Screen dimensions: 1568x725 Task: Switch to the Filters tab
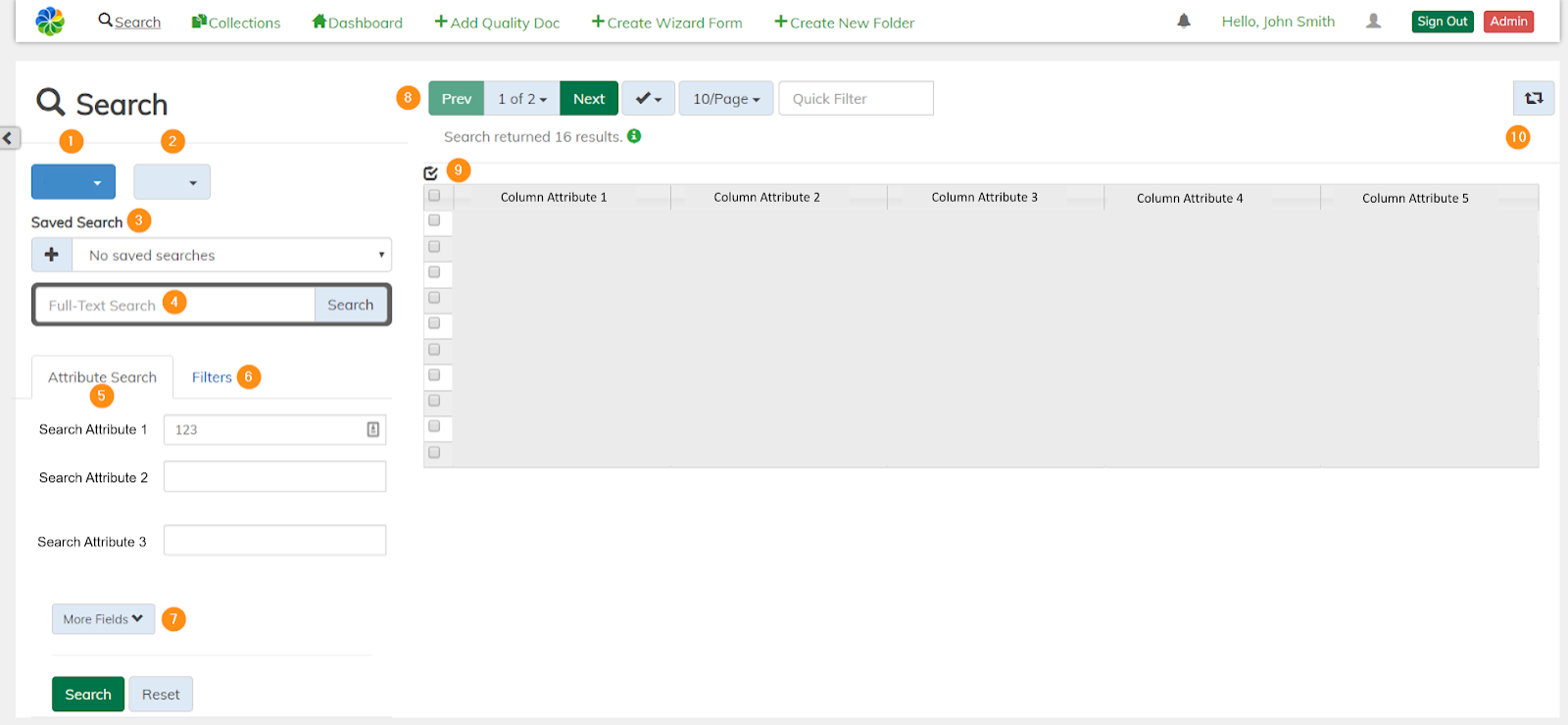(x=212, y=377)
